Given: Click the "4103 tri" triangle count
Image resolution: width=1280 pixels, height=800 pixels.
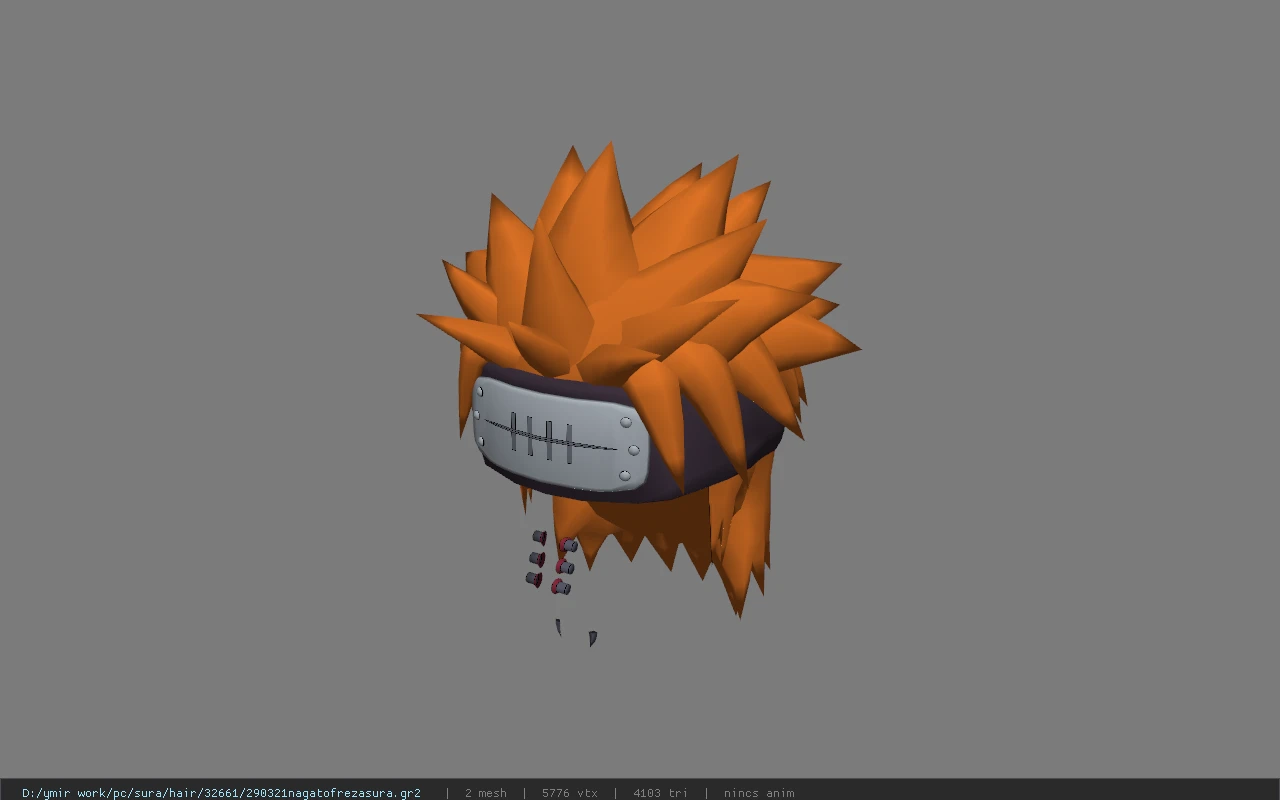Looking at the screenshot, I should click(x=660, y=793).
